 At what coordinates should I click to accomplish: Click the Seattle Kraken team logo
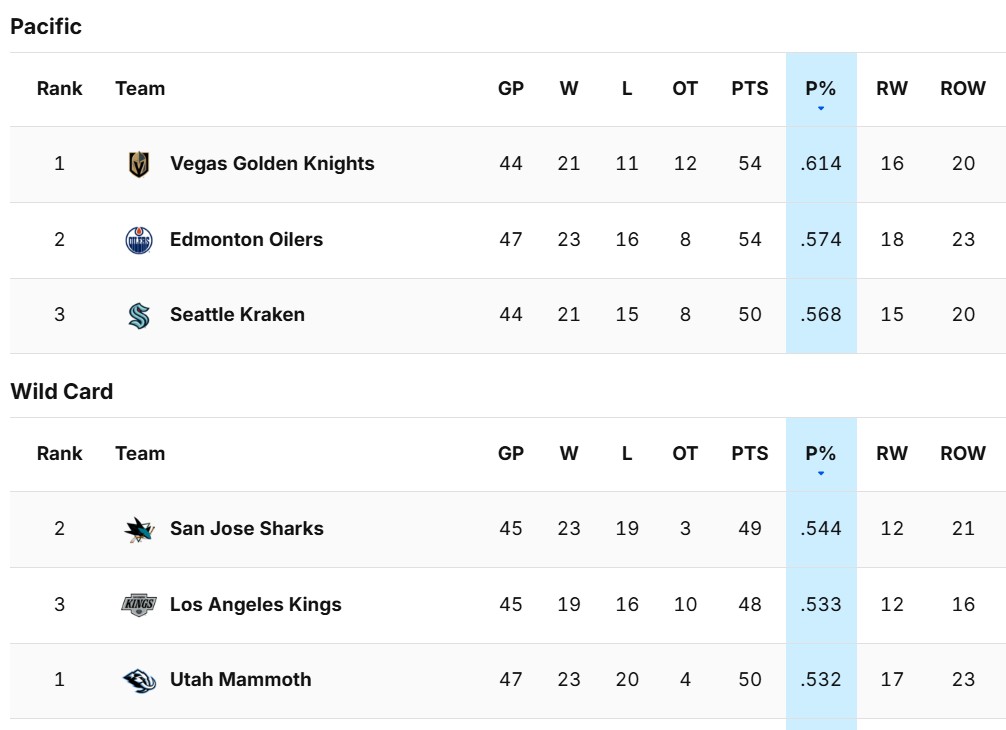[140, 314]
